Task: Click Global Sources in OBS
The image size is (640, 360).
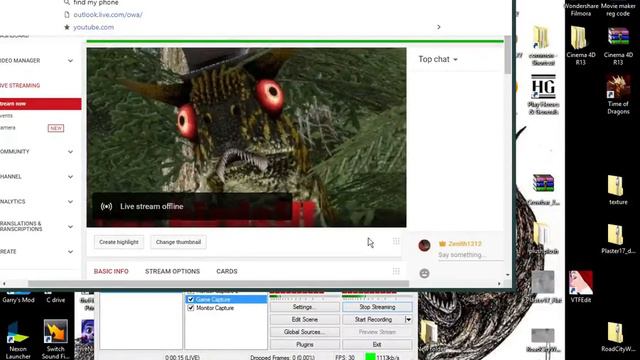Action: point(304,332)
